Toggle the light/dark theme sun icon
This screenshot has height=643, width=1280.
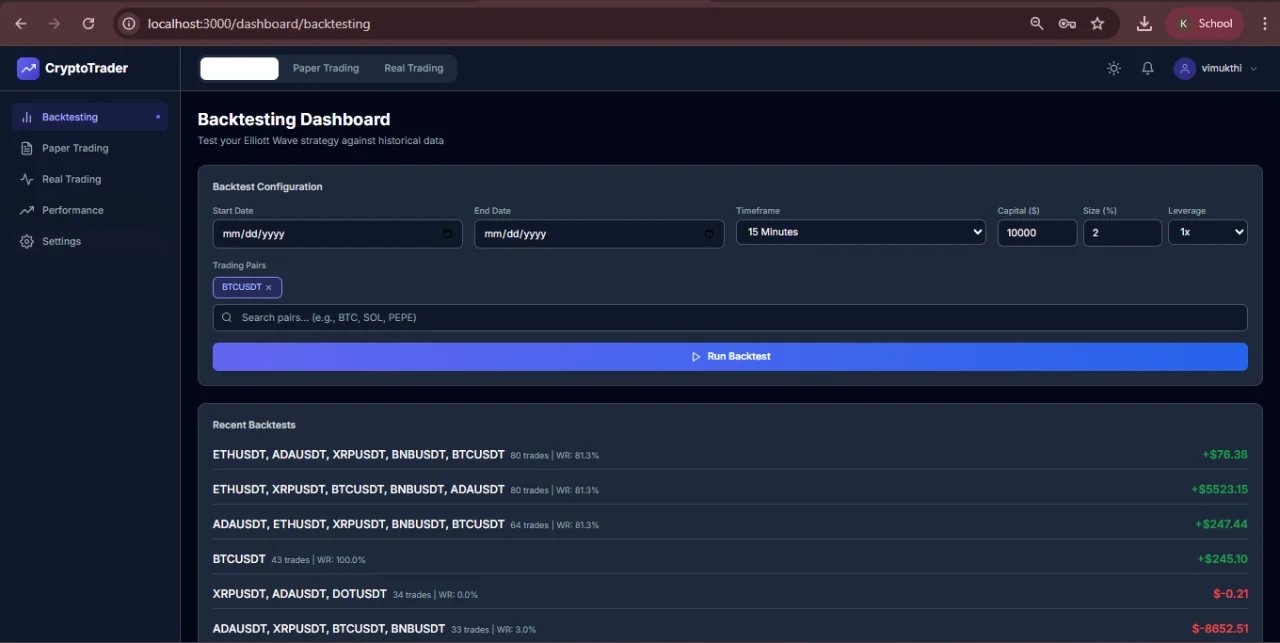click(x=1114, y=68)
